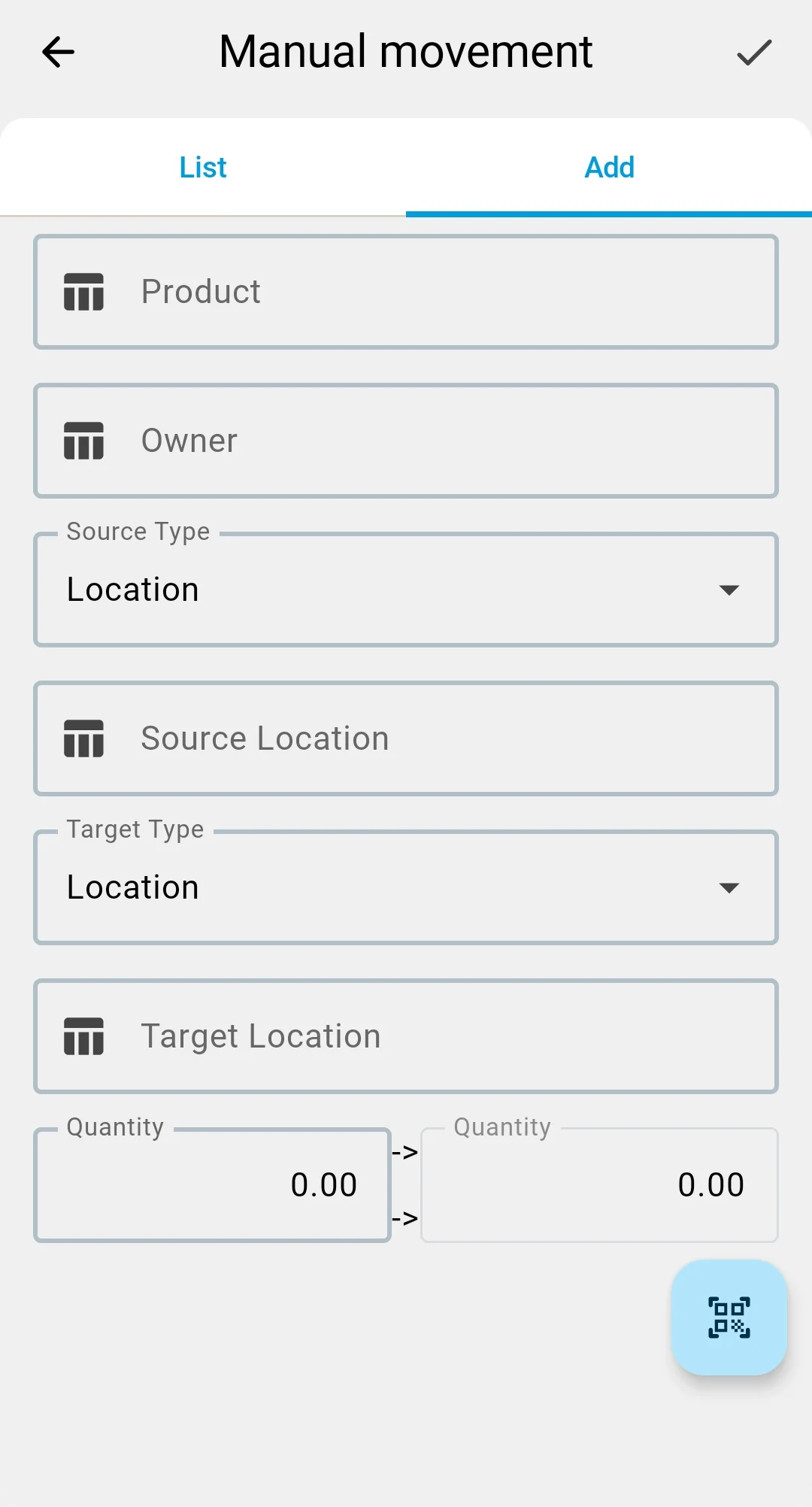This screenshot has height=1507, width=812.
Task: Select the right Quantity field
Action: point(599,1184)
